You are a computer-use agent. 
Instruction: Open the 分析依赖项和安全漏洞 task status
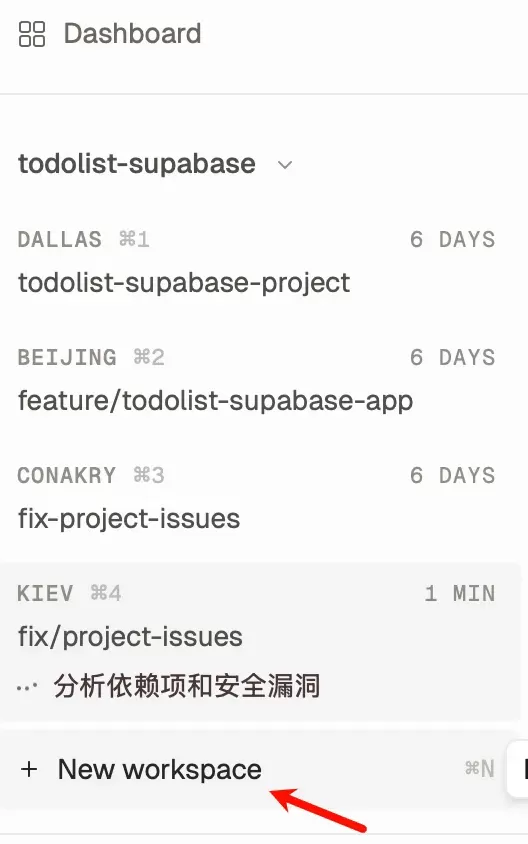click(x=186, y=686)
